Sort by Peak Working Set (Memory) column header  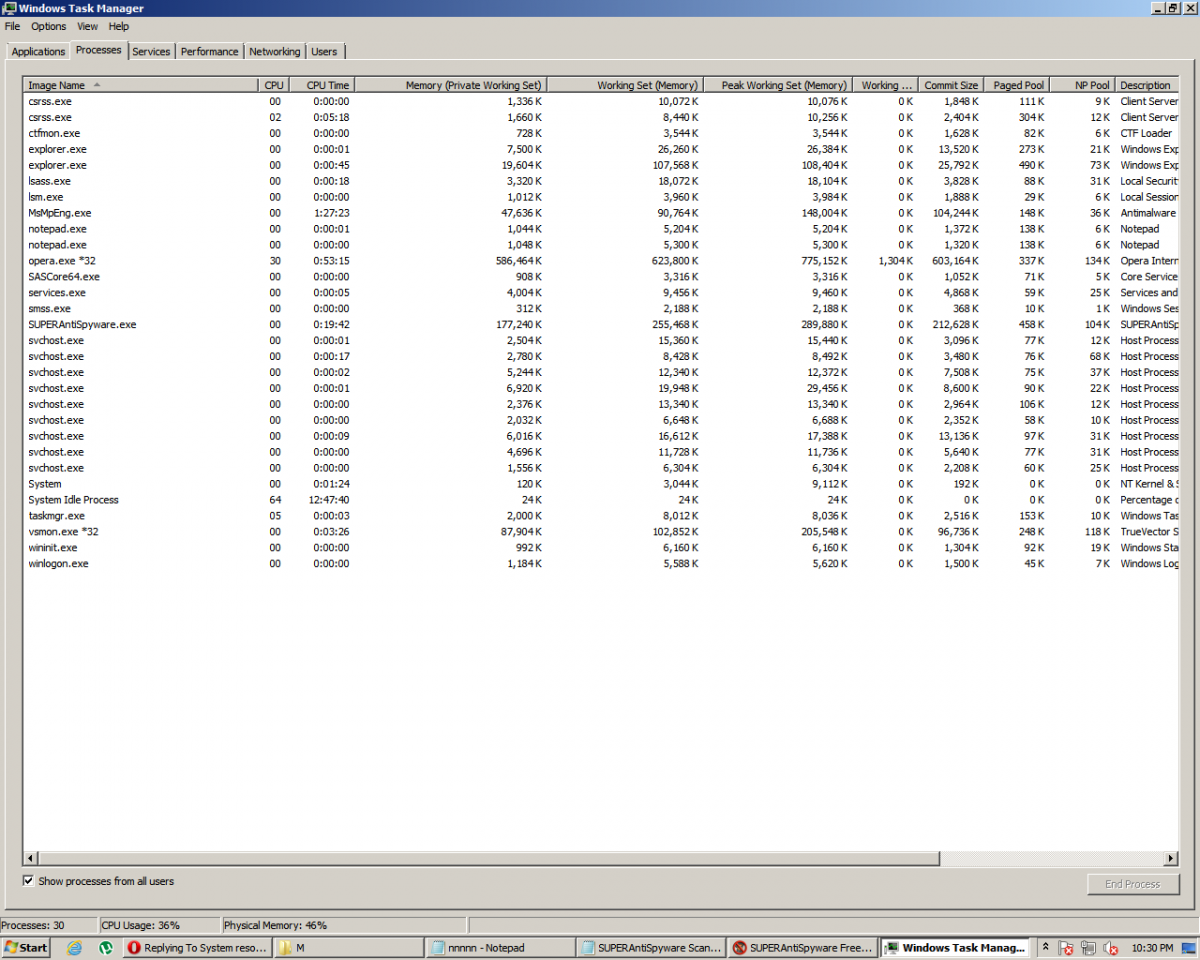click(x=777, y=85)
